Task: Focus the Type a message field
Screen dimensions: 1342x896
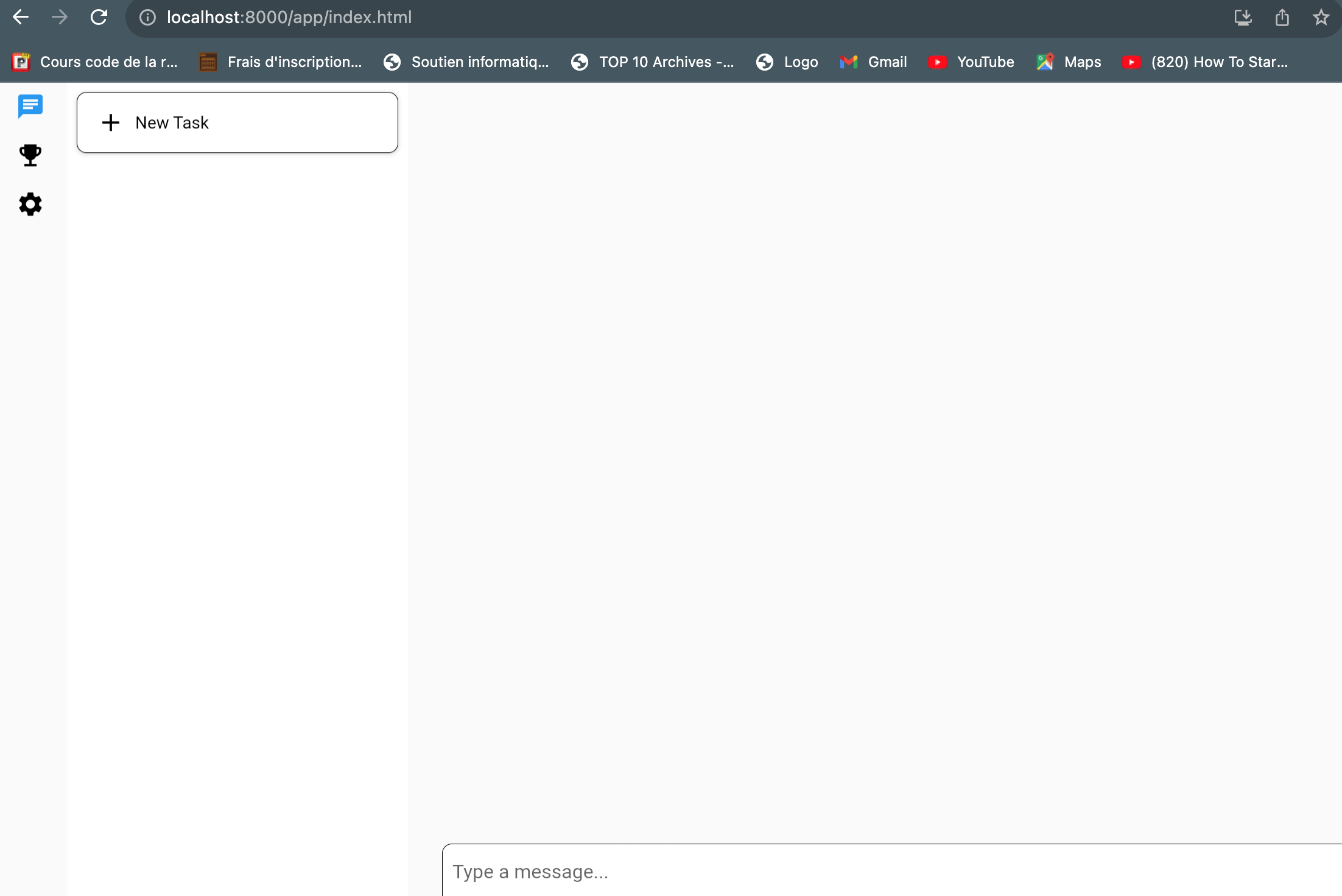Action: tap(889, 872)
